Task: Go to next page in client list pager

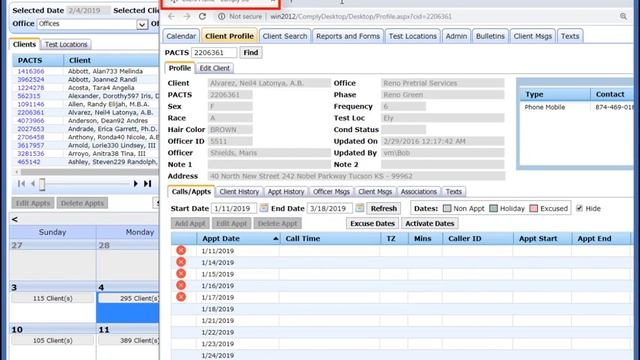Action: 136,184
